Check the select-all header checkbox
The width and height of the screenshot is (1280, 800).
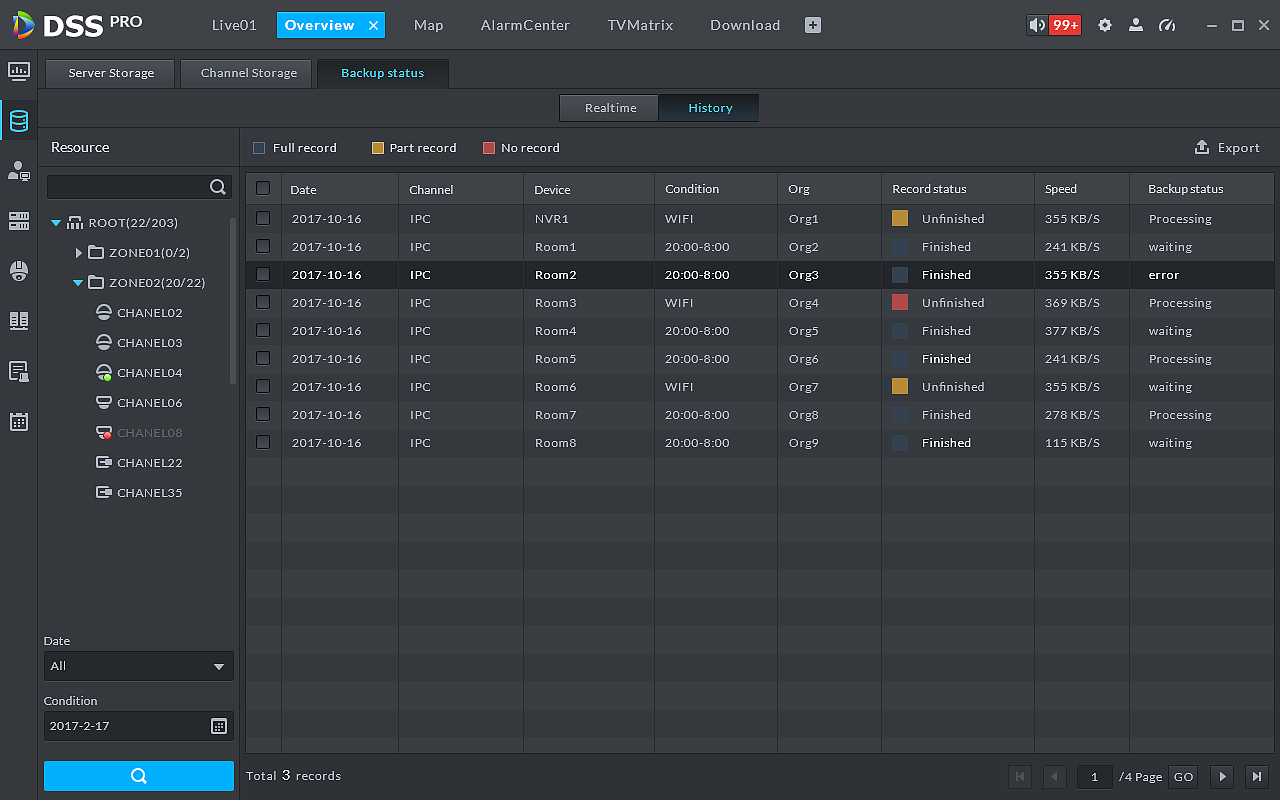[263, 188]
